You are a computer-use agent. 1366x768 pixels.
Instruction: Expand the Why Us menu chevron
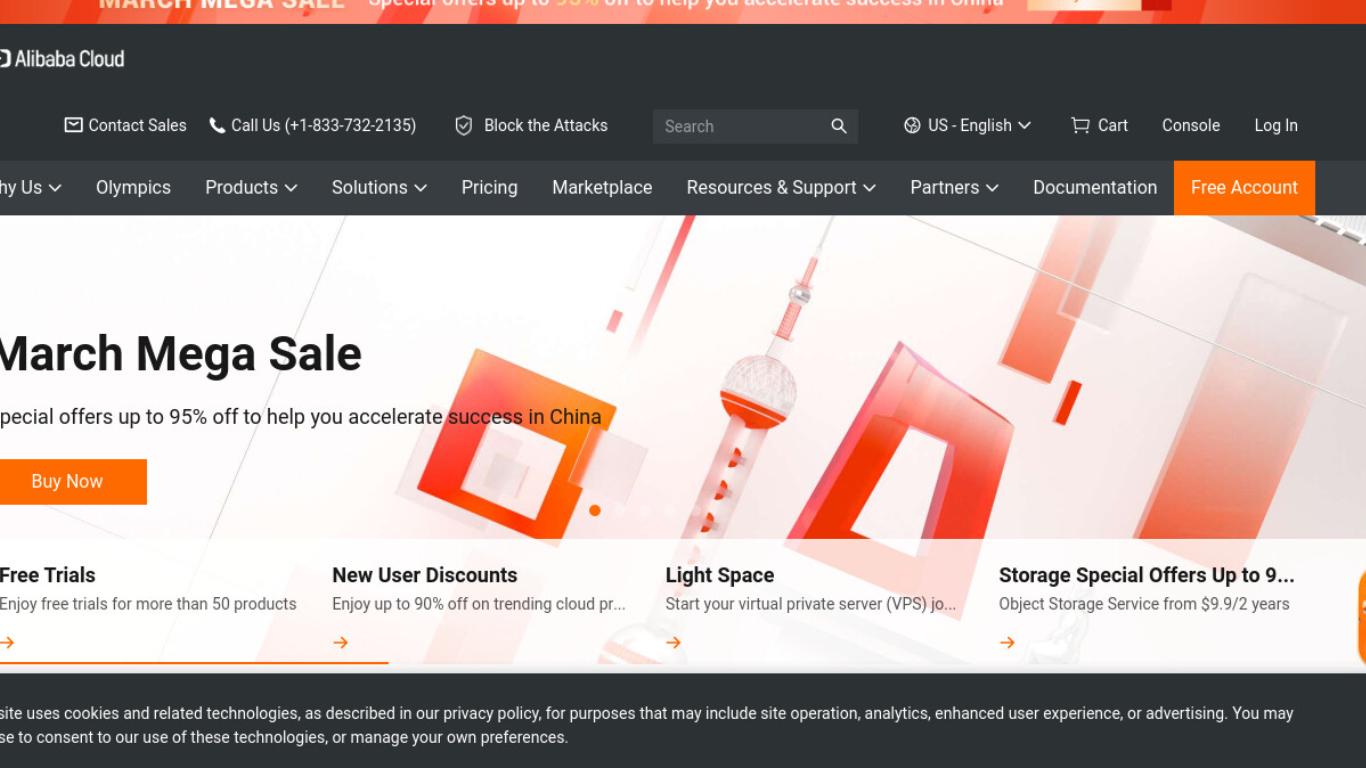[x=55, y=188]
